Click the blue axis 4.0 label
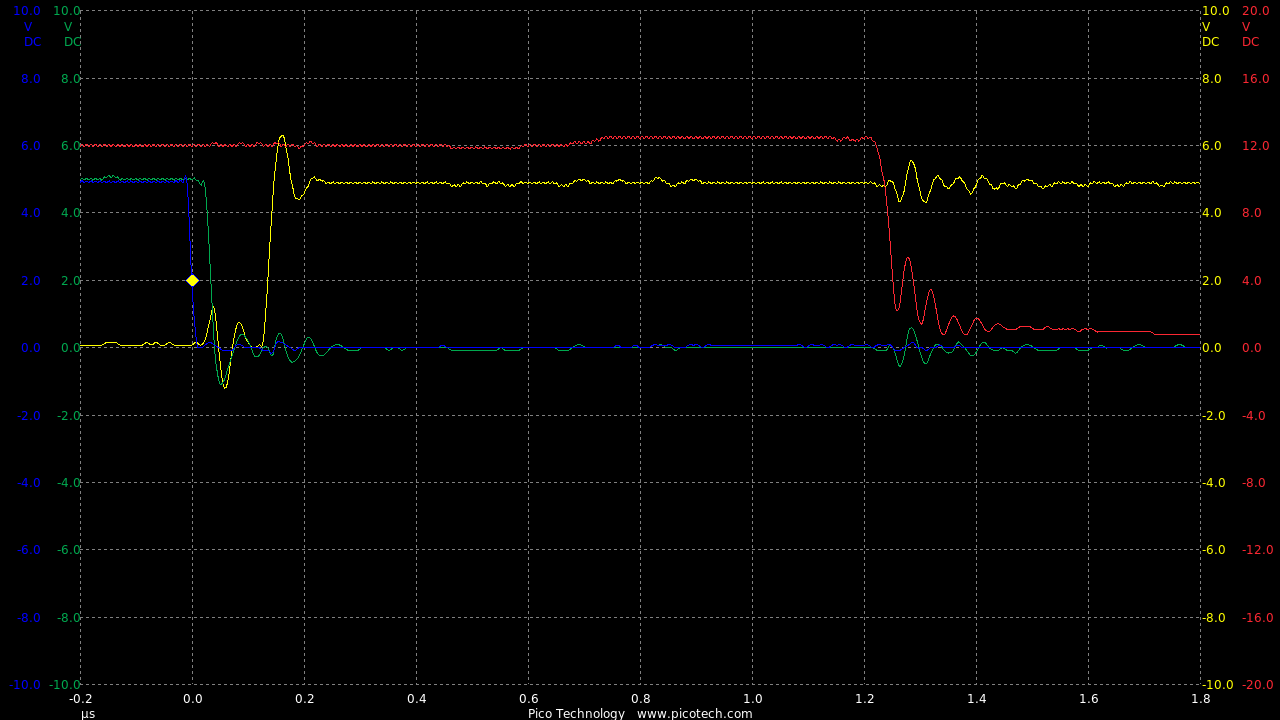Viewport: 1280px width, 720px height. click(31, 213)
